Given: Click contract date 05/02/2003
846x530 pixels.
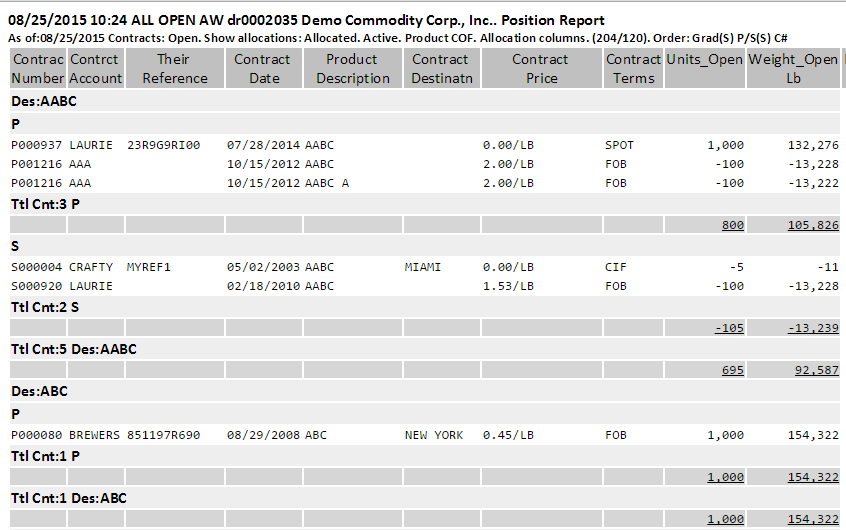Looking at the screenshot, I should (x=263, y=267).
